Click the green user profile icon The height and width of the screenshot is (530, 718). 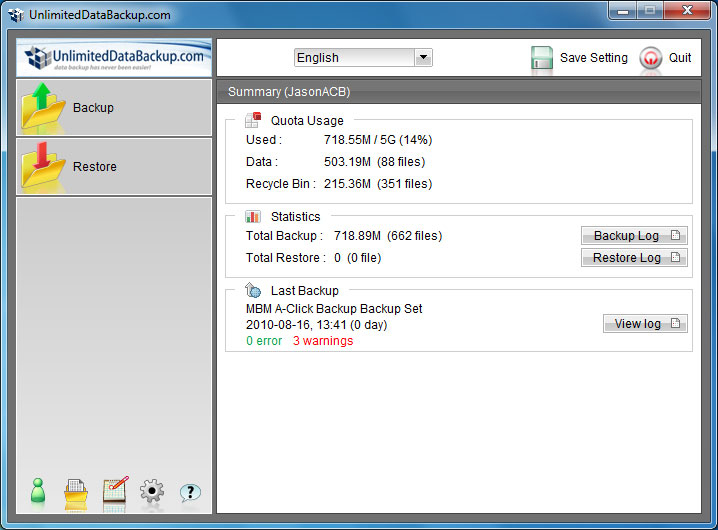click(x=38, y=491)
